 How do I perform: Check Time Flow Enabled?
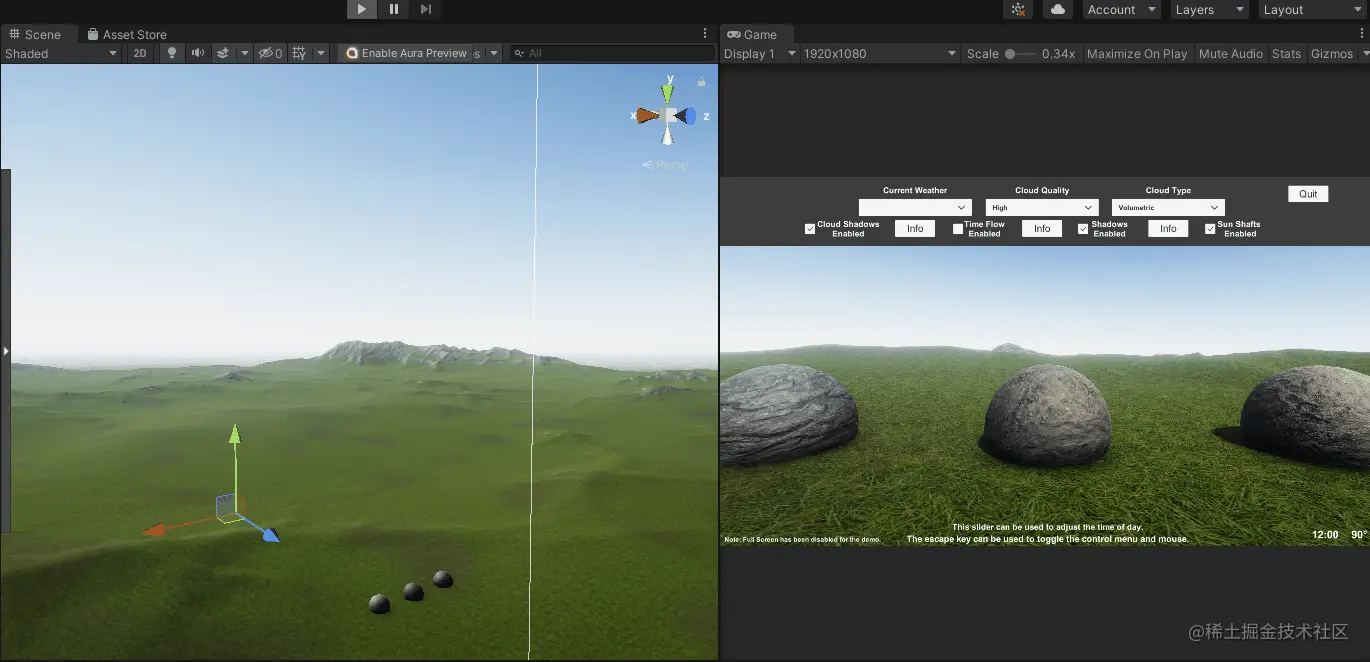[x=958, y=229]
